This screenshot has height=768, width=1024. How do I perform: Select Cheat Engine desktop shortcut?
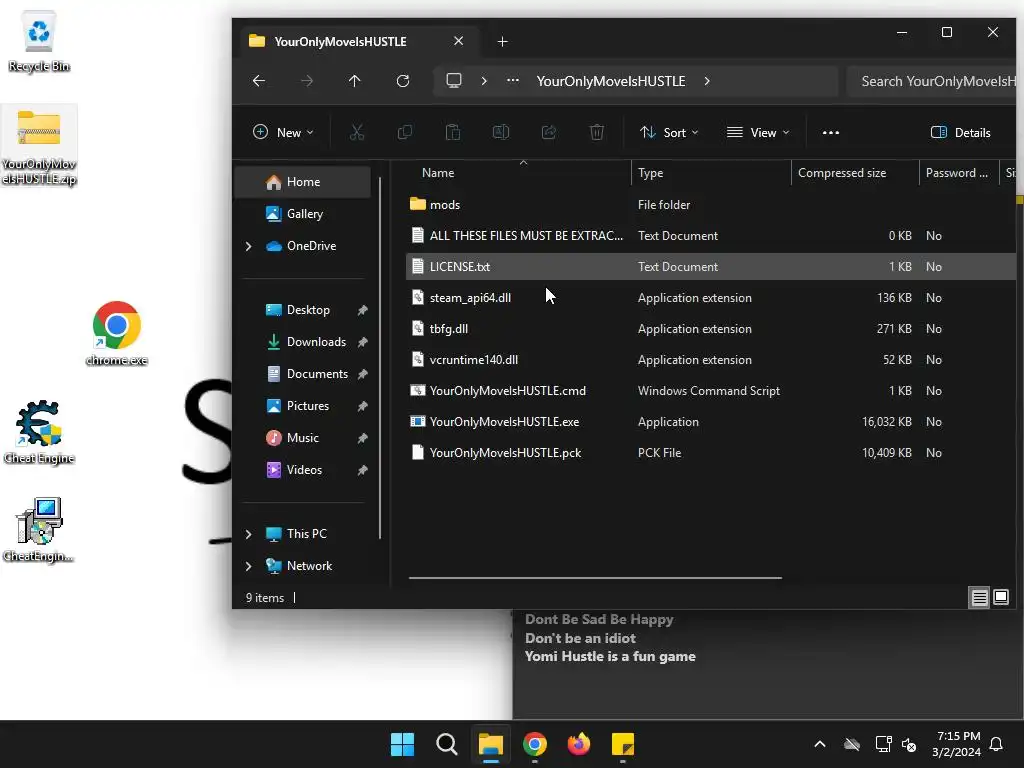click(x=39, y=432)
